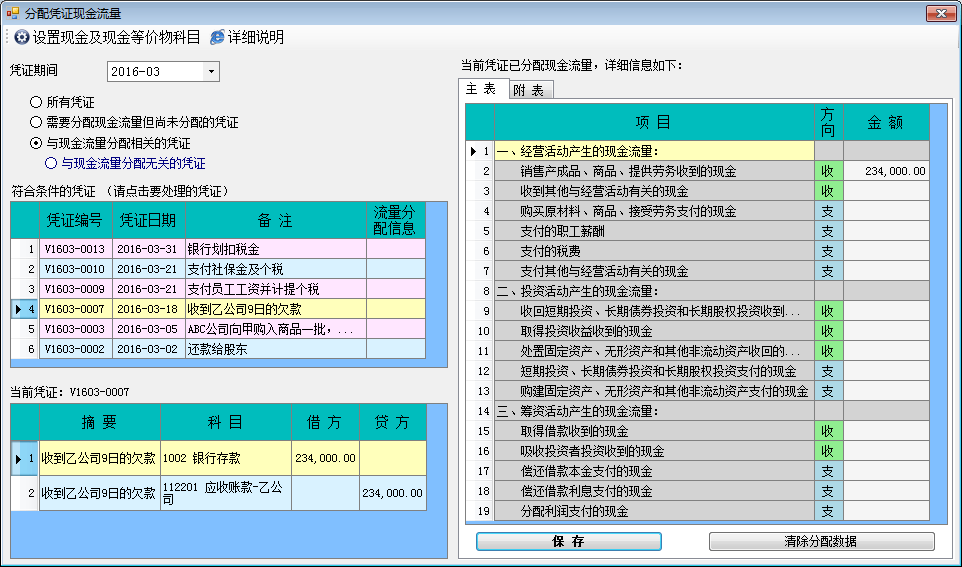Select the 支付的税费 row
The height and width of the screenshot is (567, 962).
(698, 251)
